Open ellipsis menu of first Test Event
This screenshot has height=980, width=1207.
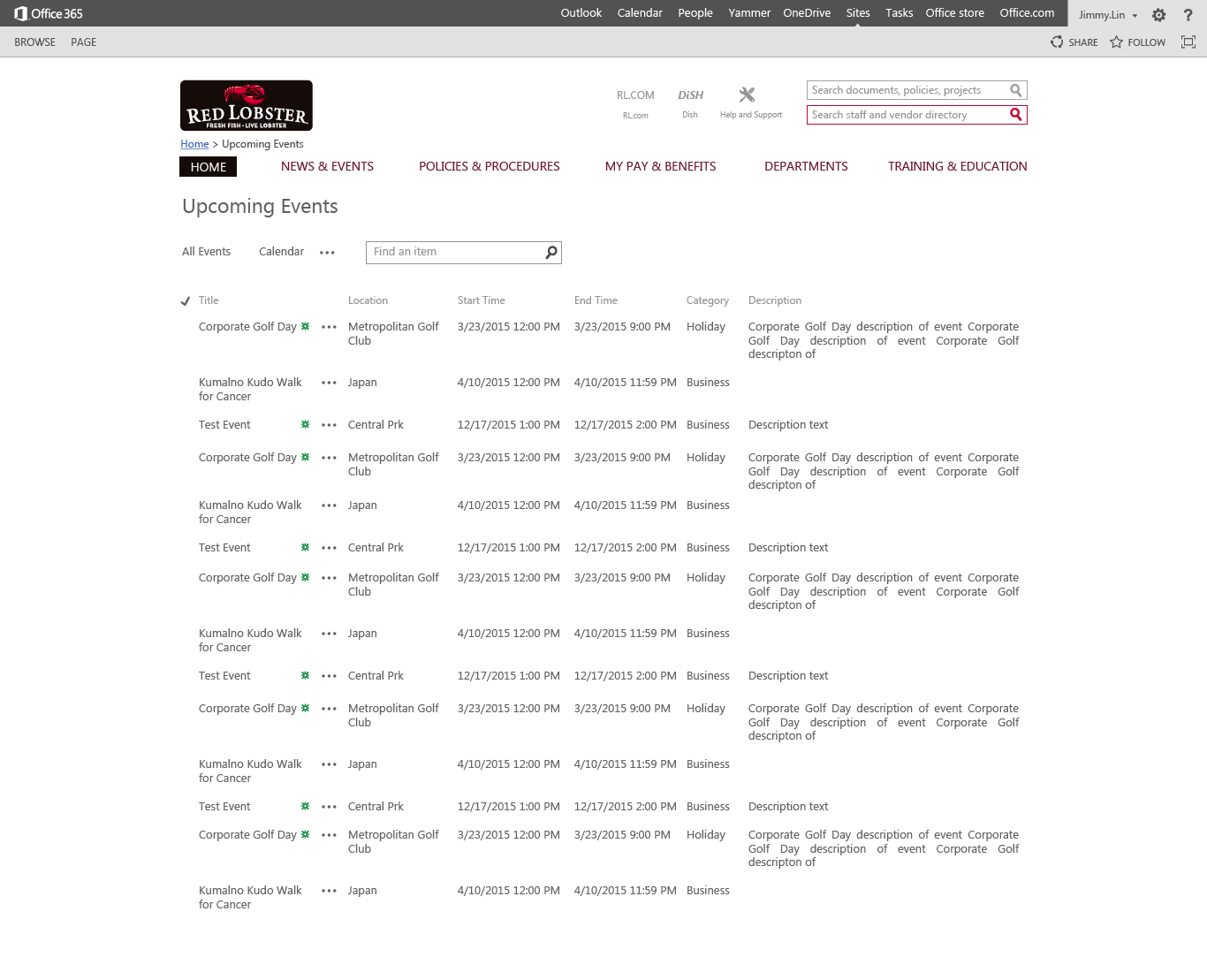(329, 425)
